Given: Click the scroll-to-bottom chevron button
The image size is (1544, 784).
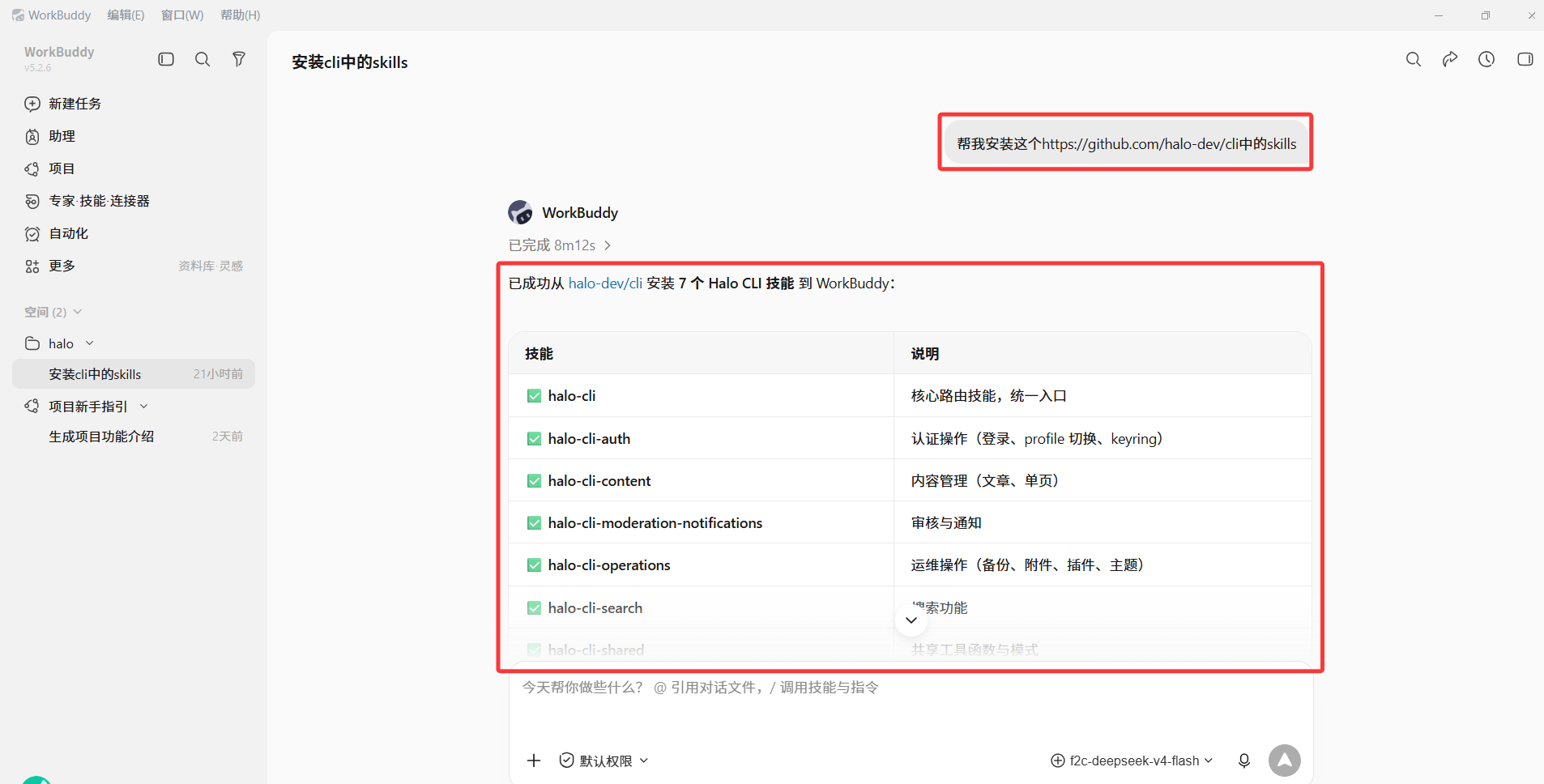Looking at the screenshot, I should click(x=911, y=620).
